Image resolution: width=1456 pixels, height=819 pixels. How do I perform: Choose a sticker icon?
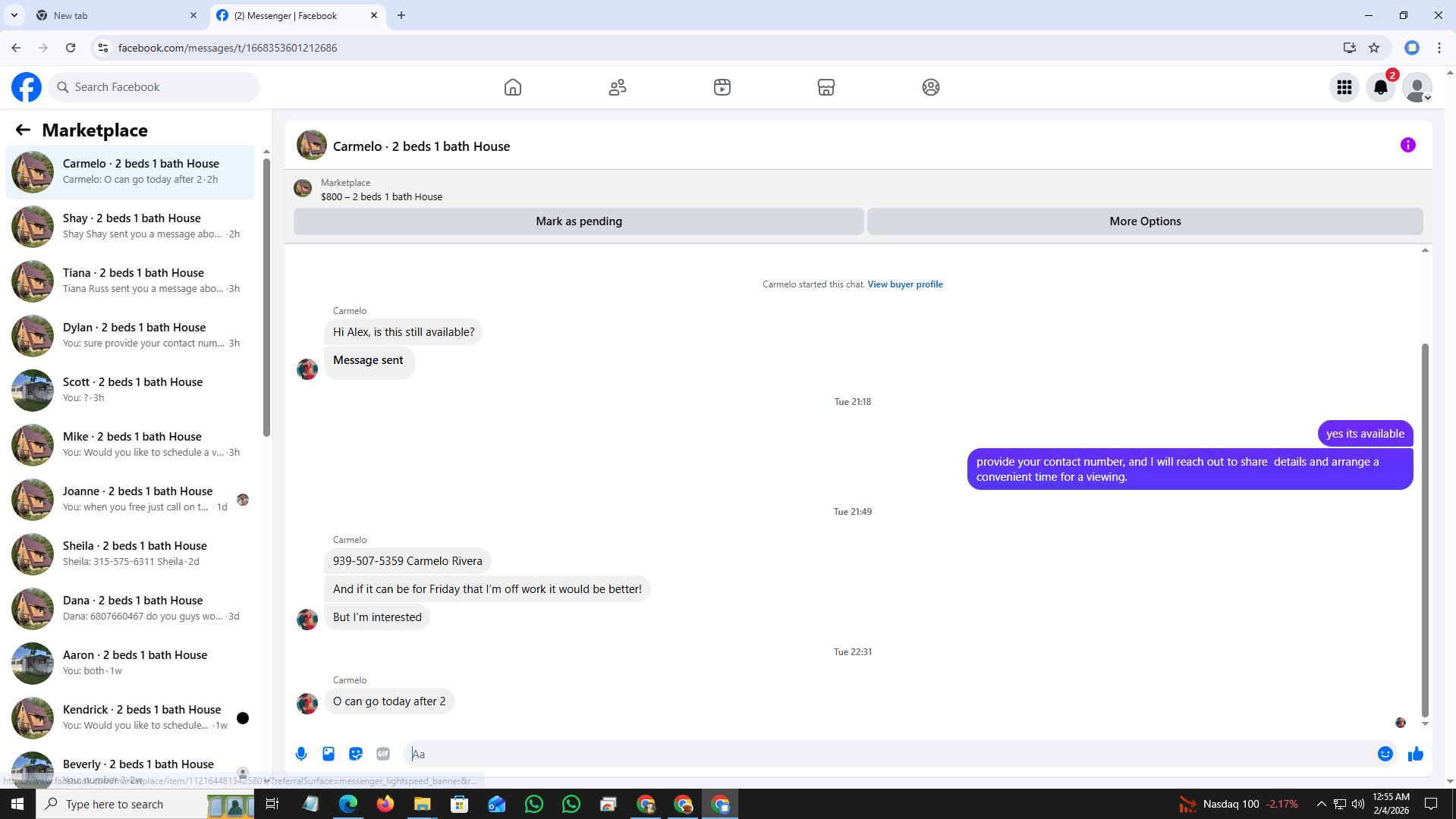coord(356,754)
